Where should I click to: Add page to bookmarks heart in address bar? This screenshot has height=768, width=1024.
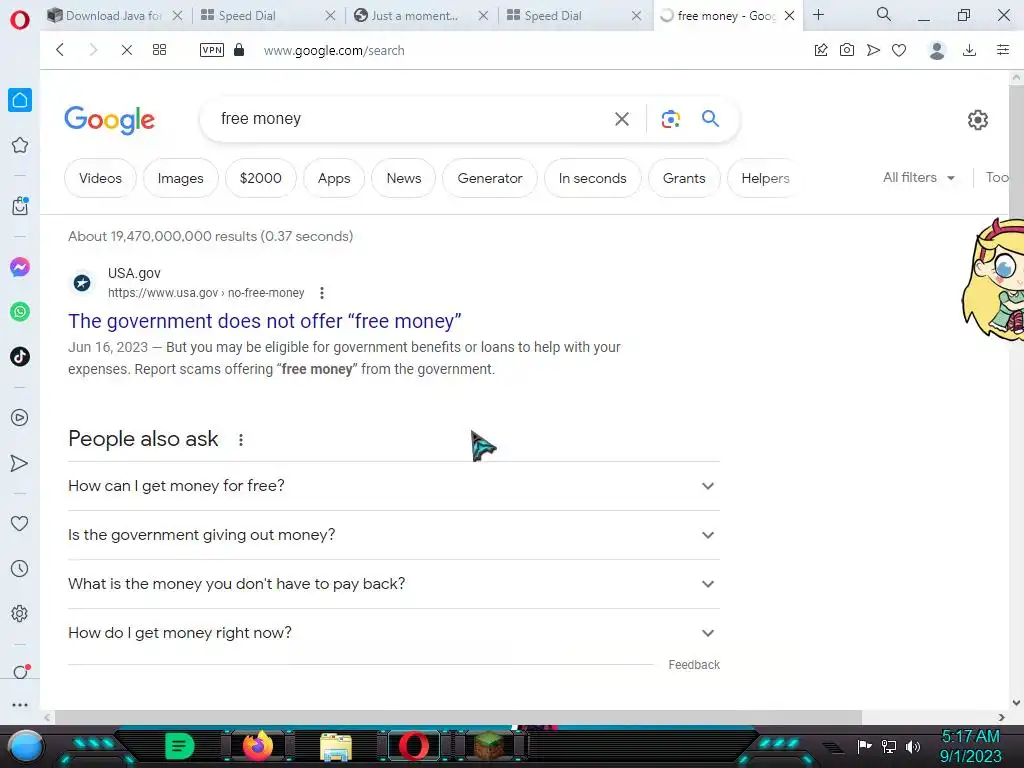pos(899,50)
